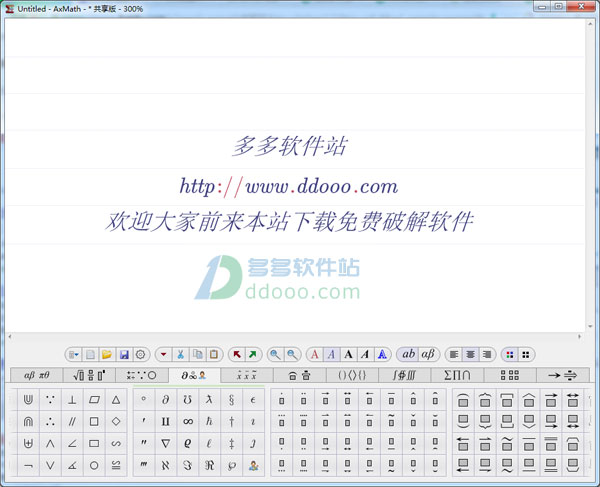Insert the logical not ¬ symbol
This screenshot has width=600, height=487.
pyautogui.click(x=28, y=465)
